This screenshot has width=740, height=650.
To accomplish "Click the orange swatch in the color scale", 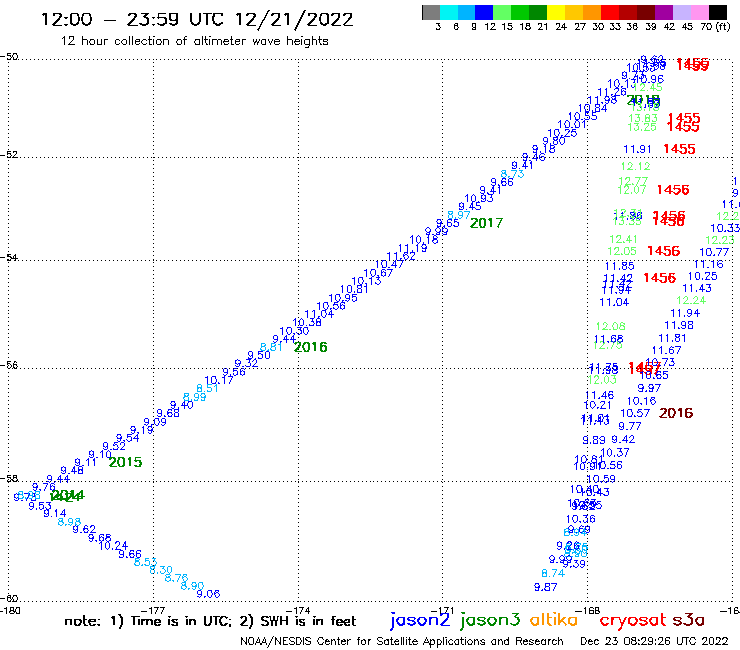I will [592, 12].
